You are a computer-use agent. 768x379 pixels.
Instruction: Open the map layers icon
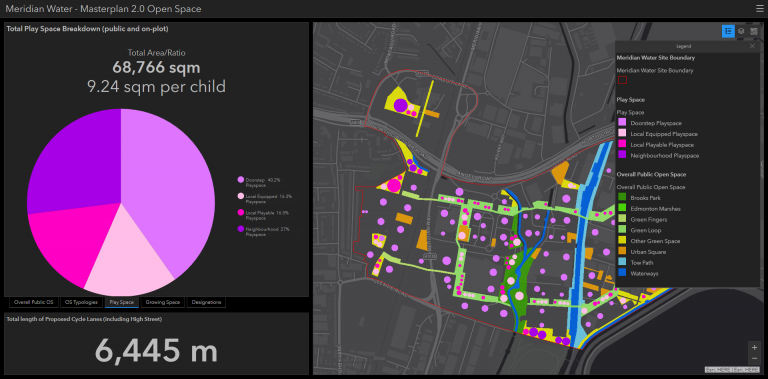[741, 31]
